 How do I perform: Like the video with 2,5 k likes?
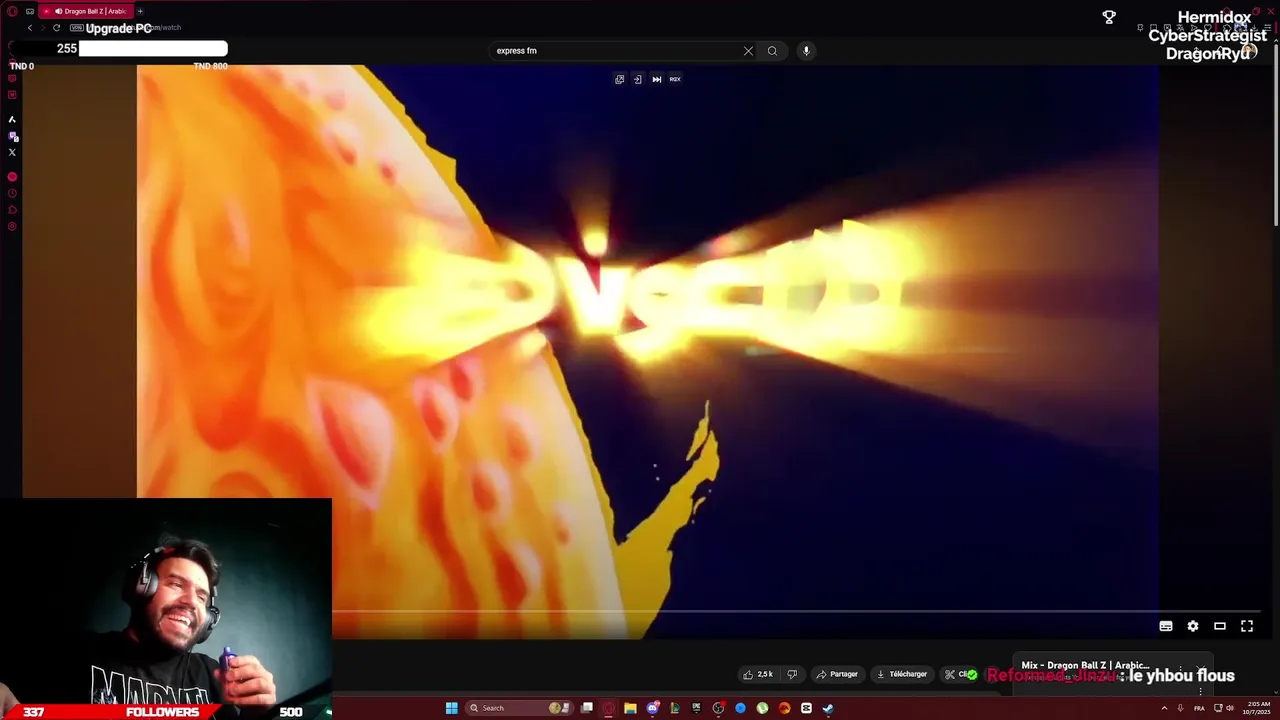pos(758,674)
